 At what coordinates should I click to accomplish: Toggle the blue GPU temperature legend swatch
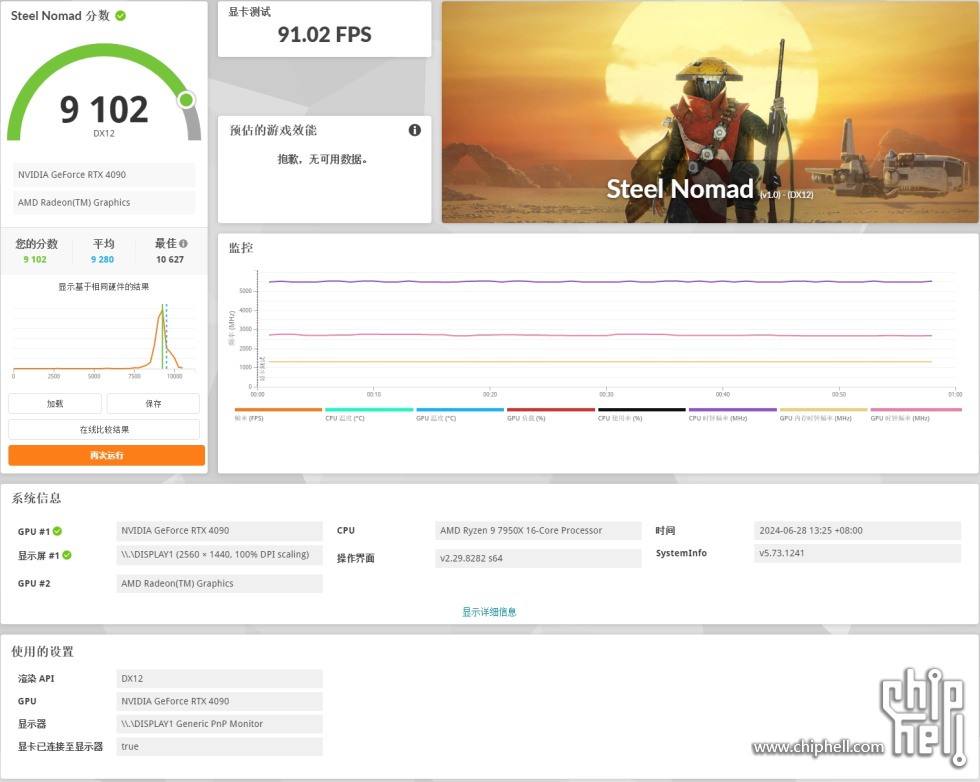click(460, 409)
